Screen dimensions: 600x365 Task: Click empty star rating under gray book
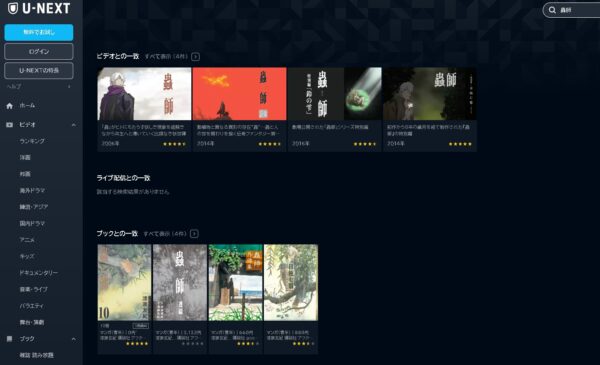pos(192,344)
